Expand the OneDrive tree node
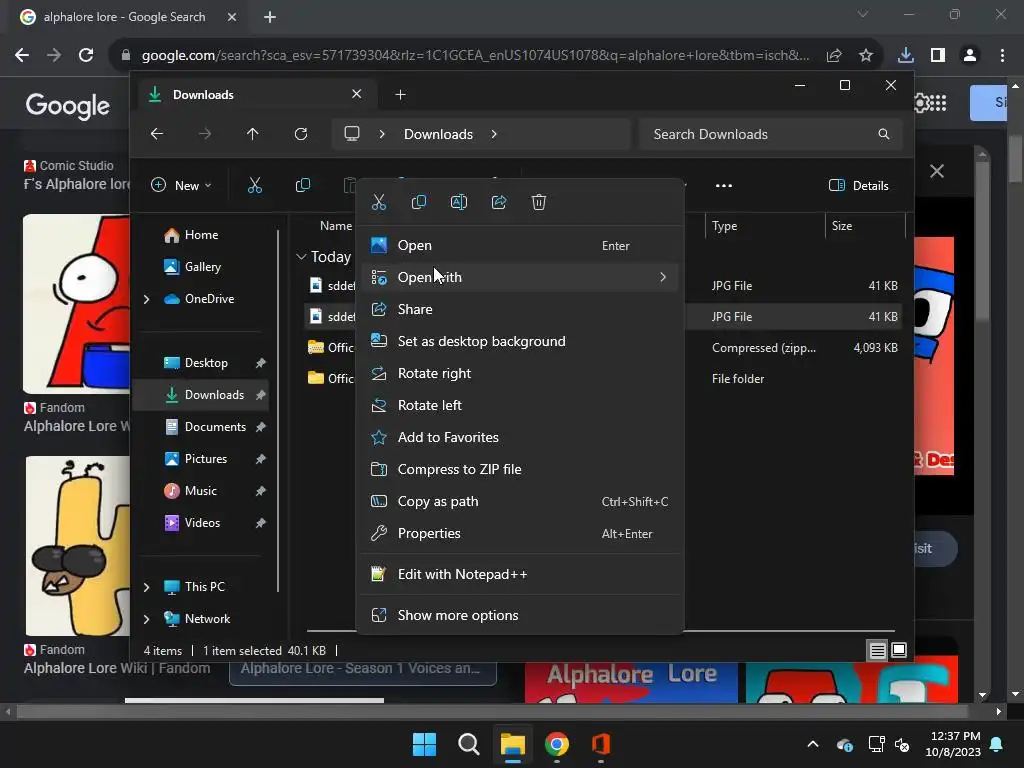This screenshot has width=1024, height=768. click(x=146, y=299)
